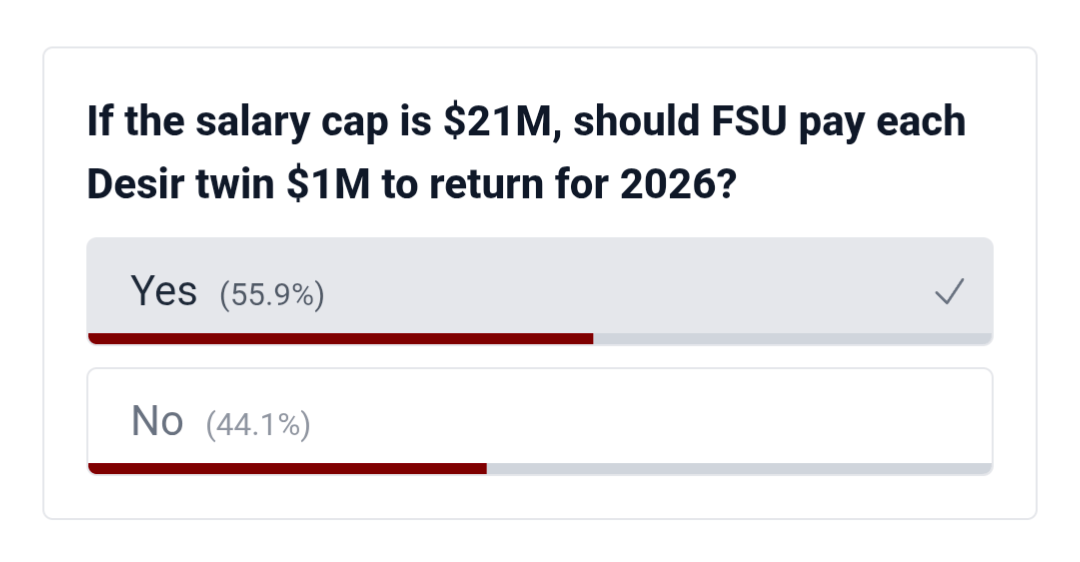Click the "(55.9%)" vote percentage
The height and width of the screenshot is (562, 1080).
[272, 295]
